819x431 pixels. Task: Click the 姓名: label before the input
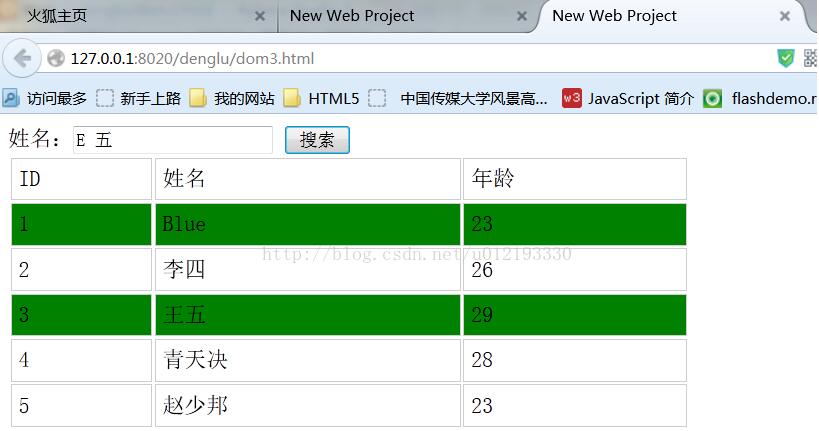click(34, 139)
